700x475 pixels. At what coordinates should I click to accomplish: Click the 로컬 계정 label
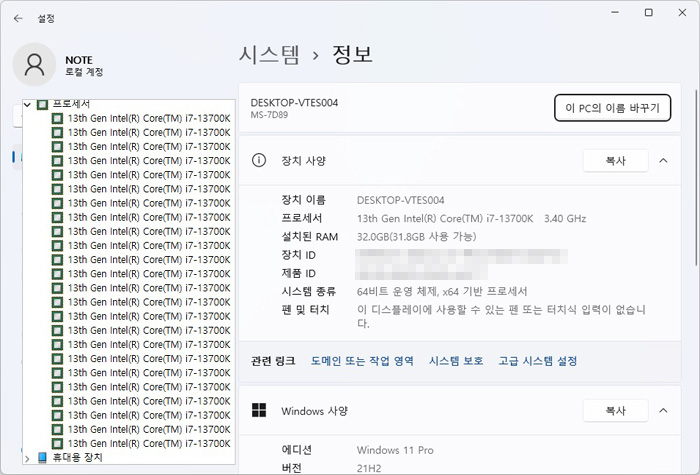click(84, 72)
